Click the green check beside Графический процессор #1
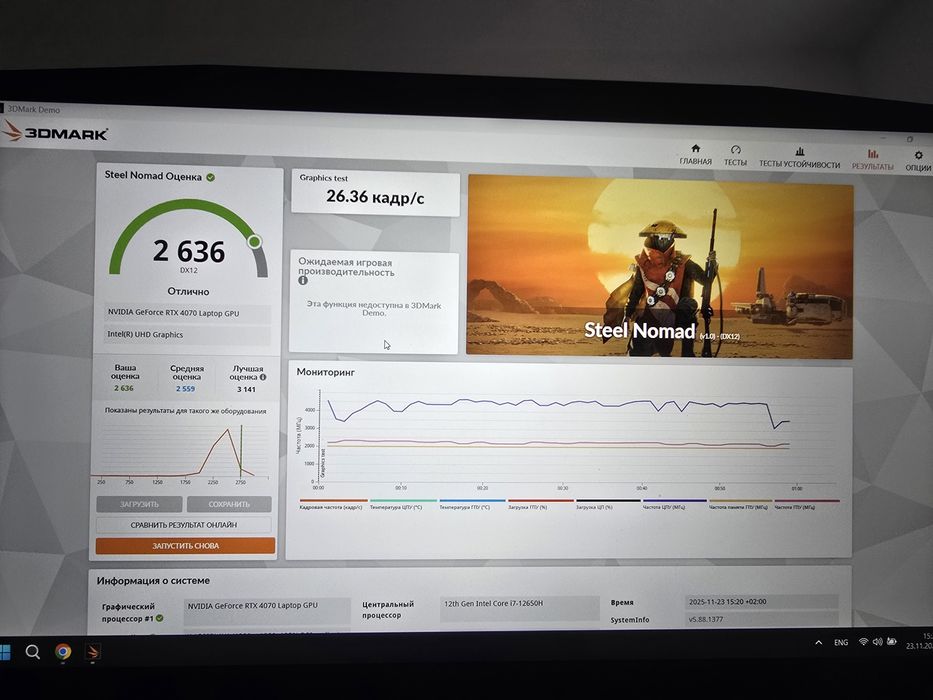The width and height of the screenshot is (933, 700). (159, 618)
